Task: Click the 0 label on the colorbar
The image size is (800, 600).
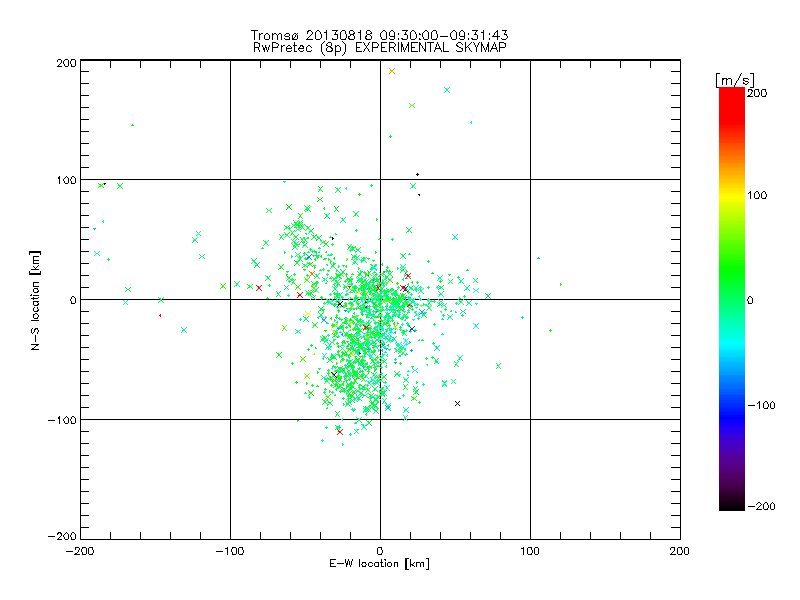Action: (750, 301)
